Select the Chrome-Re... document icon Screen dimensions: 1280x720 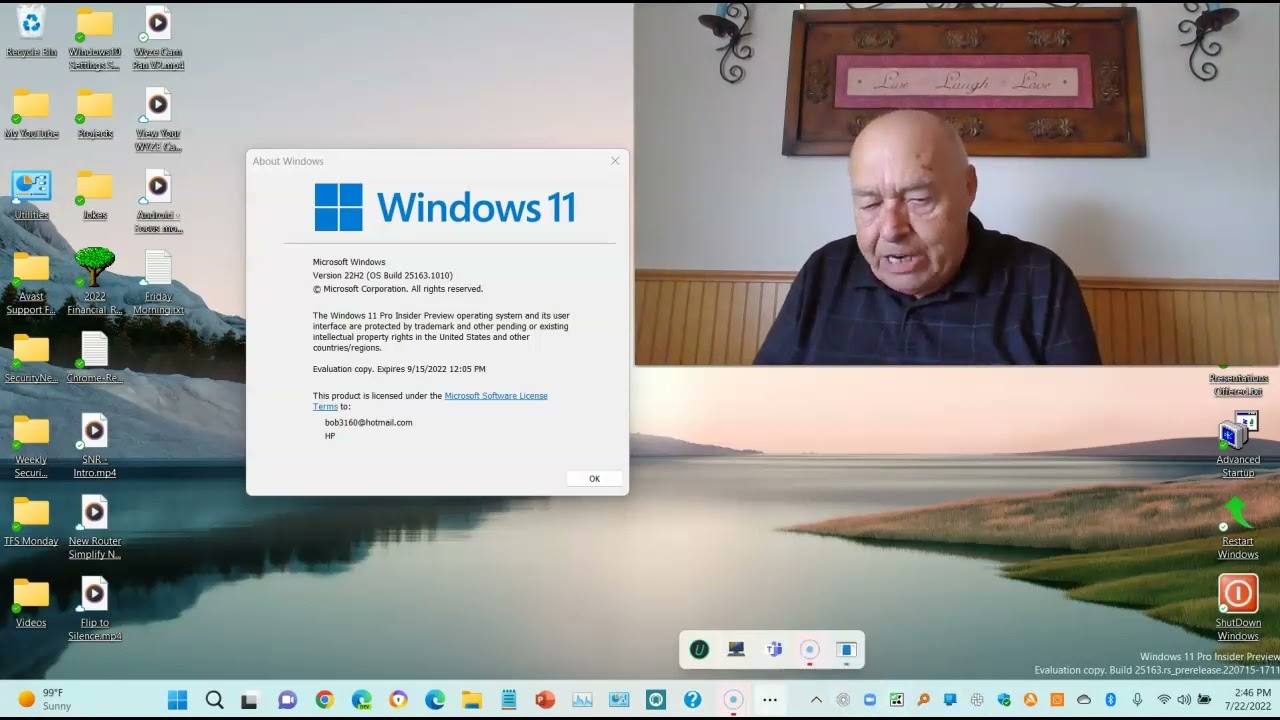[95, 358]
